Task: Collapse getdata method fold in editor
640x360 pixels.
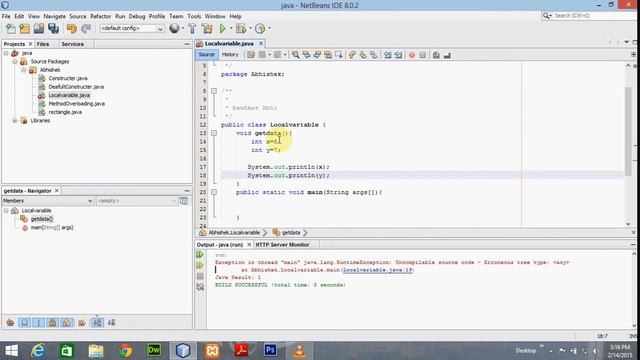Action: pos(214,133)
